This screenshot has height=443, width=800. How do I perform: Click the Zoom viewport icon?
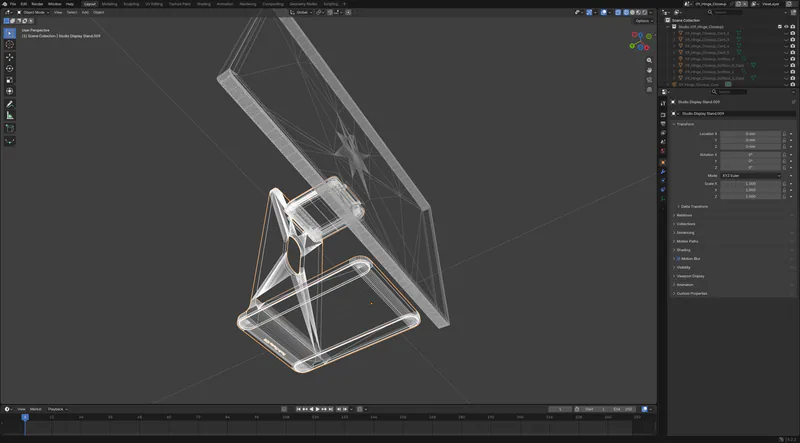pyautogui.click(x=649, y=60)
